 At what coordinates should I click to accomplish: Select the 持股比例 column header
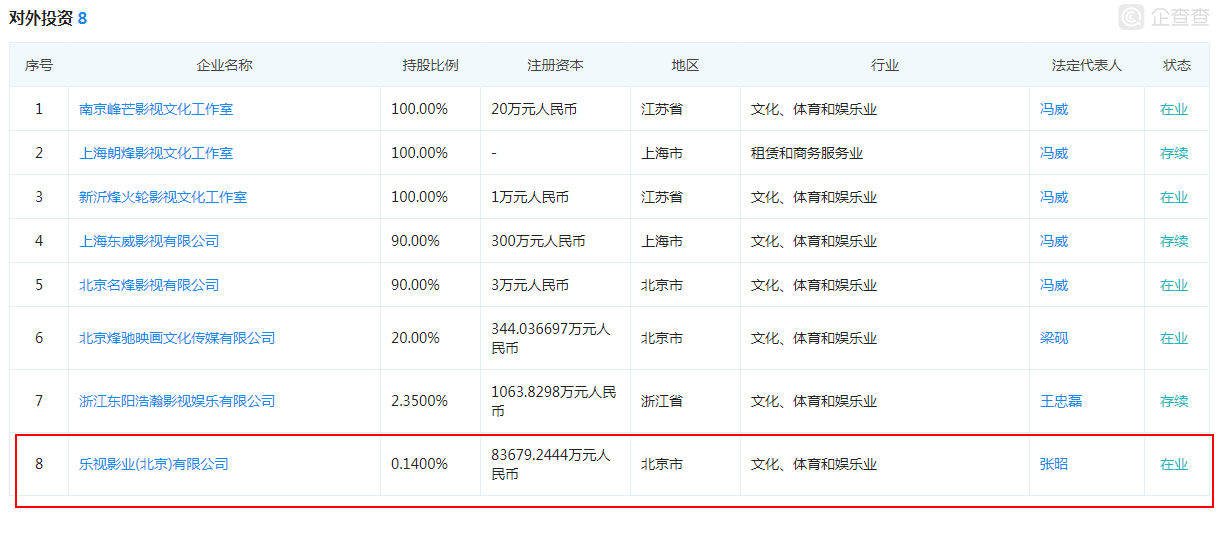[x=430, y=65]
